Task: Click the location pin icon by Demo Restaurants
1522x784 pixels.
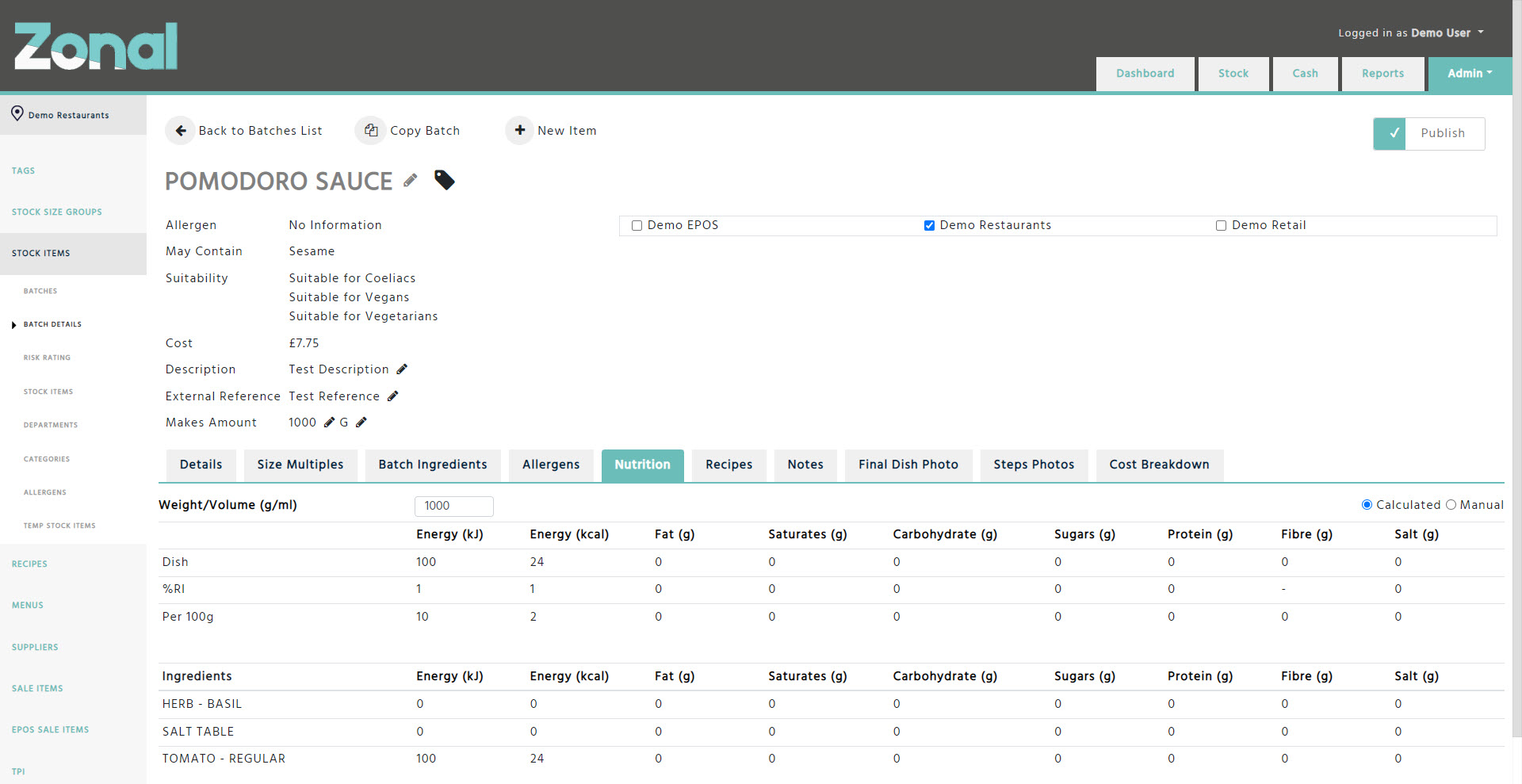Action: 17,114
